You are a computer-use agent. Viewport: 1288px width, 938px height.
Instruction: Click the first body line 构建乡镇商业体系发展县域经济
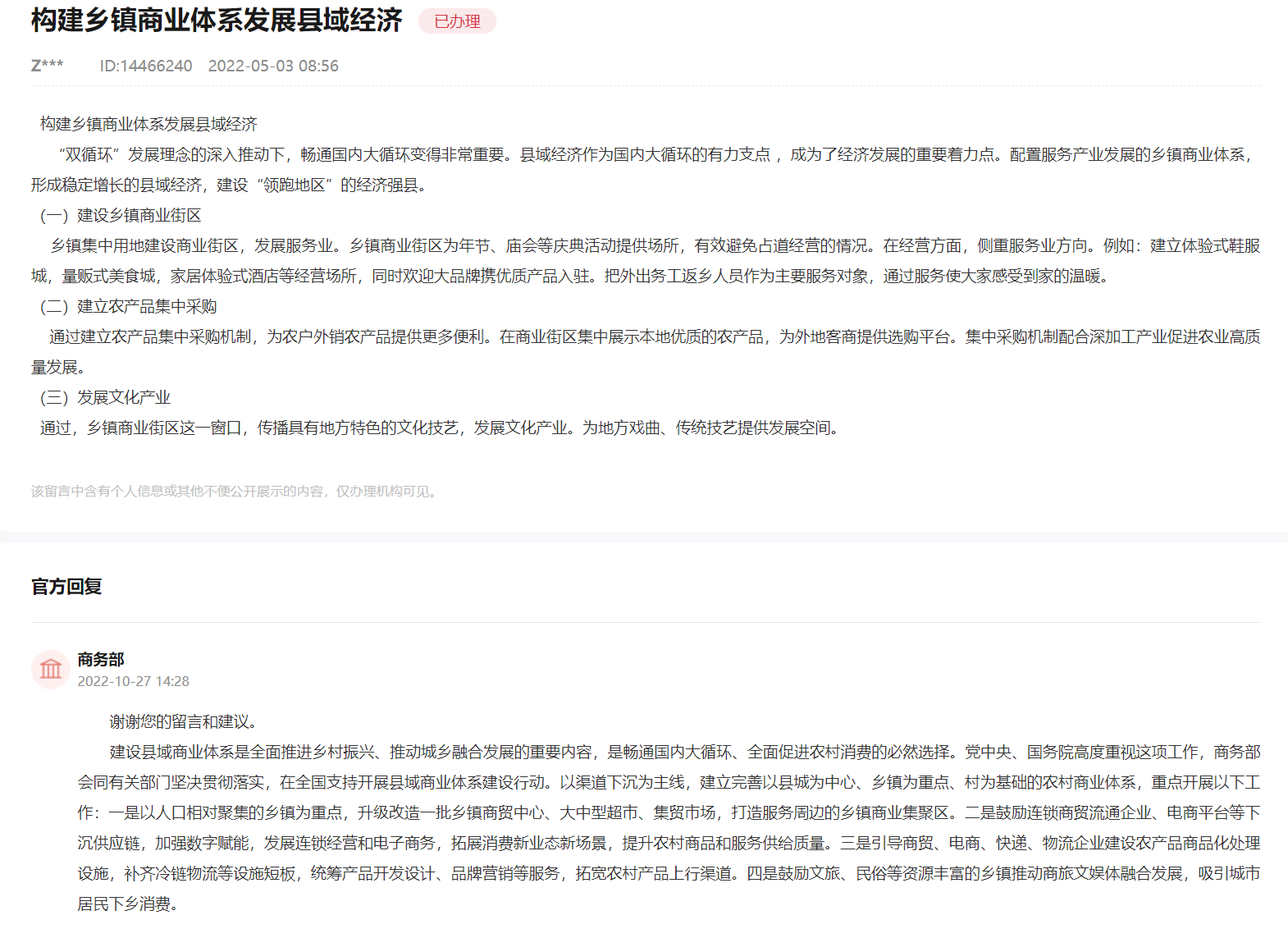click(x=148, y=124)
